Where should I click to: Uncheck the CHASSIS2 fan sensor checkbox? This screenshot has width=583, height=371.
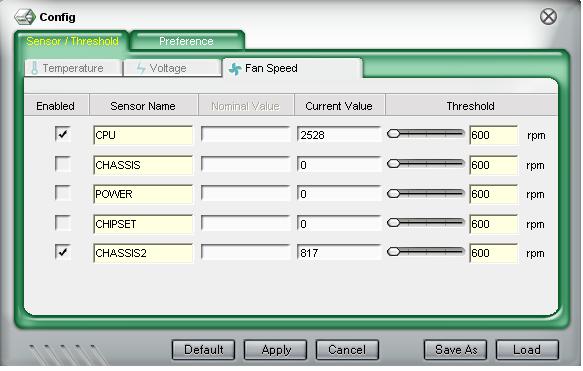[62, 252]
